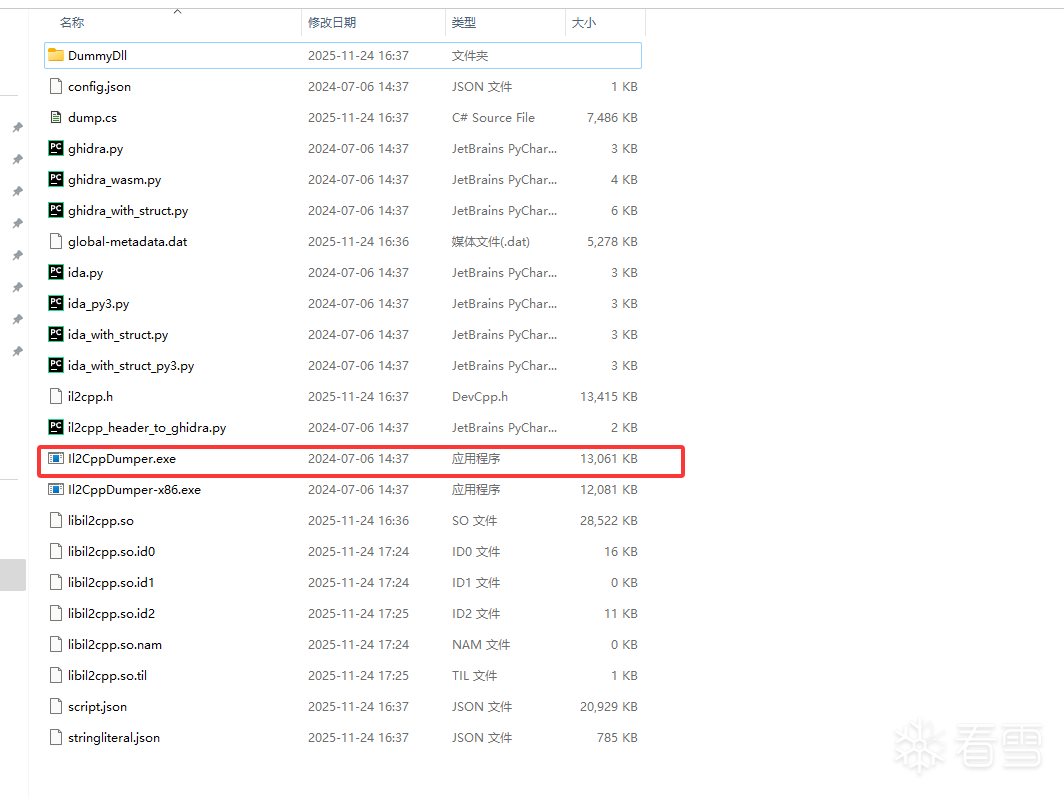Click the il2cpp.h file icon
This screenshot has height=798, width=1064.
(x=56, y=396)
